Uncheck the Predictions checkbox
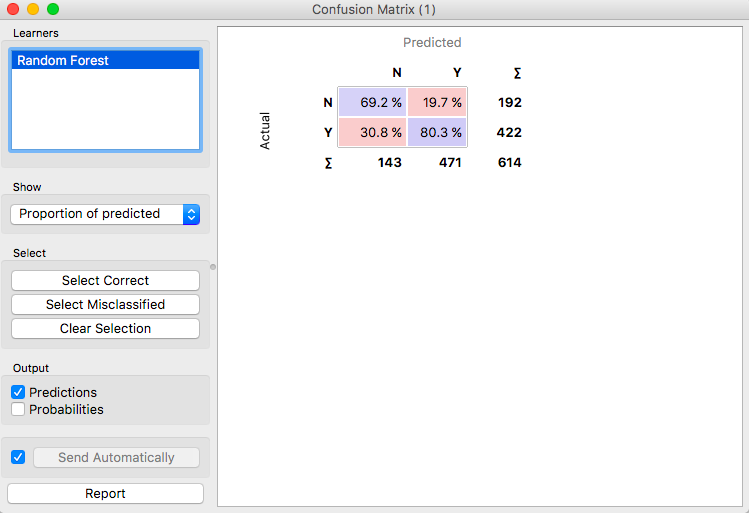The height and width of the screenshot is (513, 749). pos(18,393)
